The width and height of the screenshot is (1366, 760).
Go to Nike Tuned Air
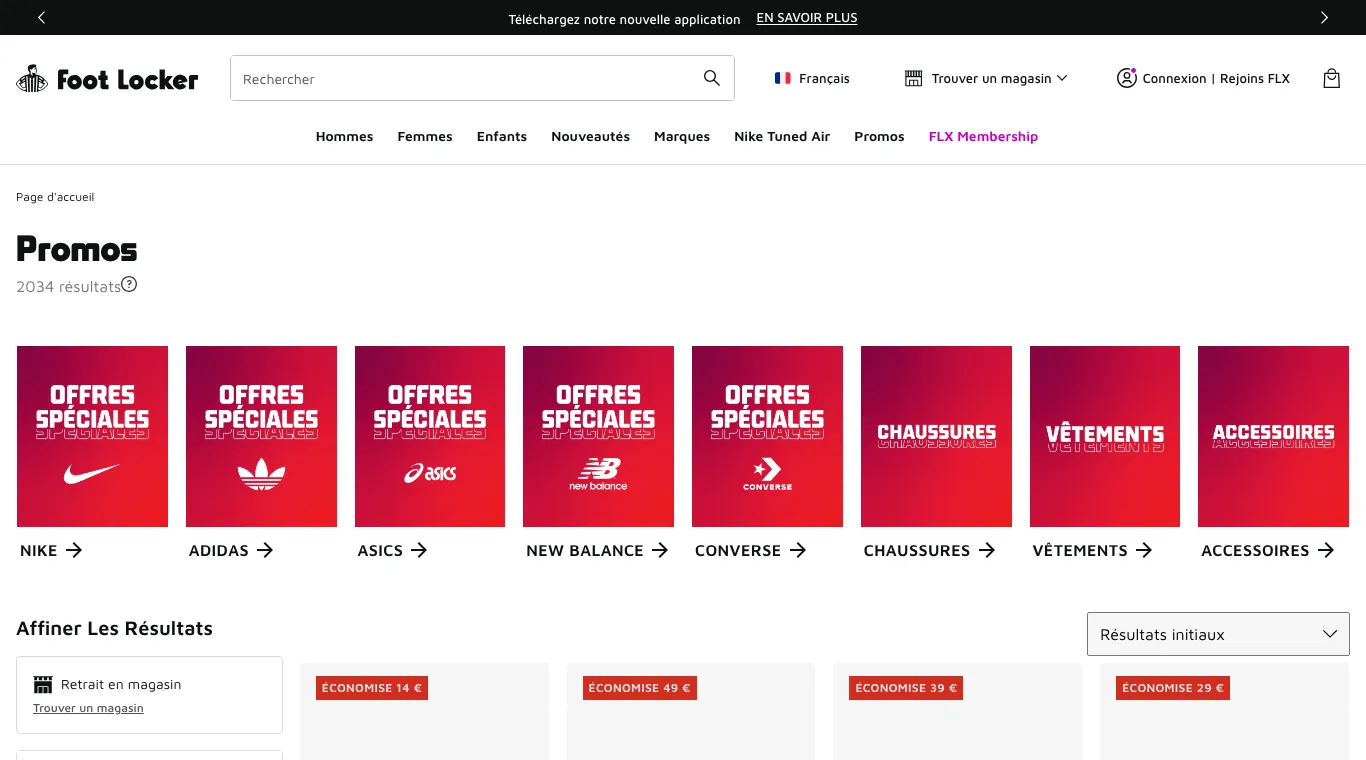(x=782, y=136)
